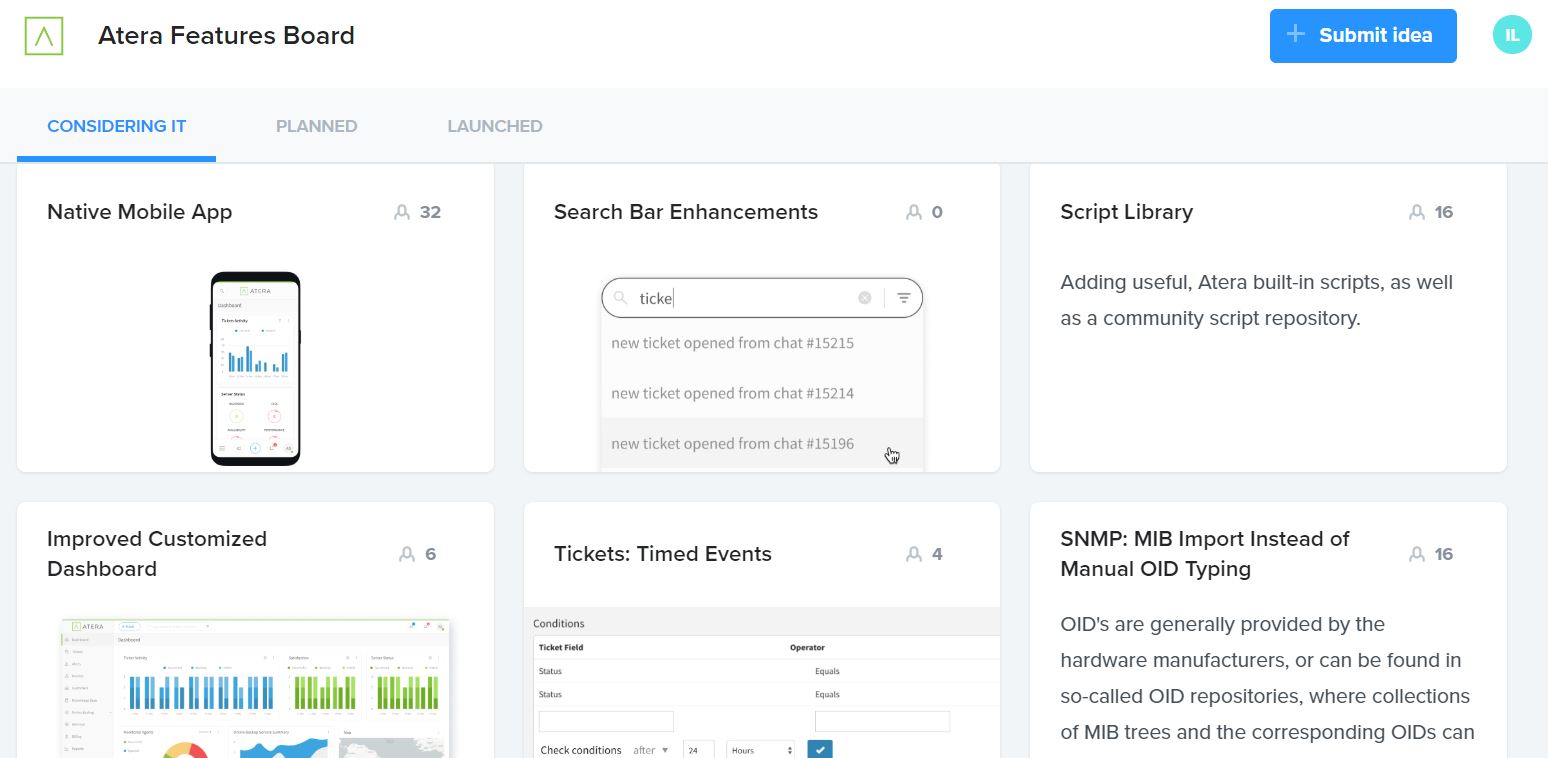Click the blue checkmark confirm button
Screen dimensions: 1548x758
tap(820, 749)
